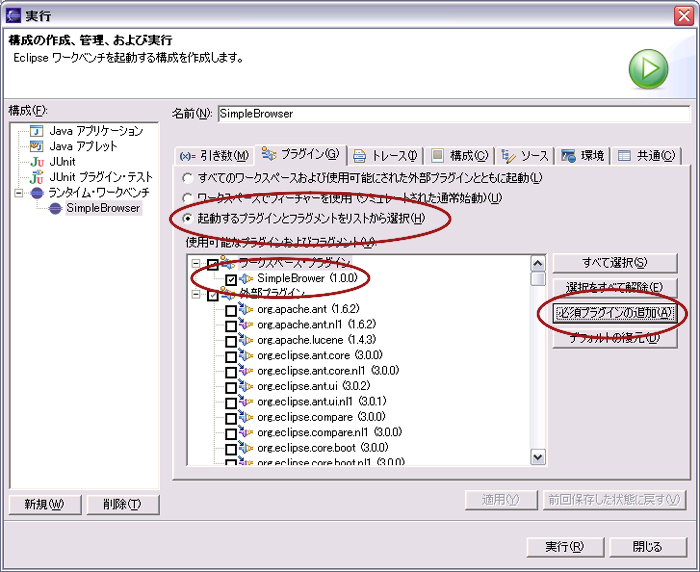Select the org.eclipse.compare.nl1 (3.0.0) row
Screen dimensions: 700x572
pyautogui.click(x=329, y=432)
